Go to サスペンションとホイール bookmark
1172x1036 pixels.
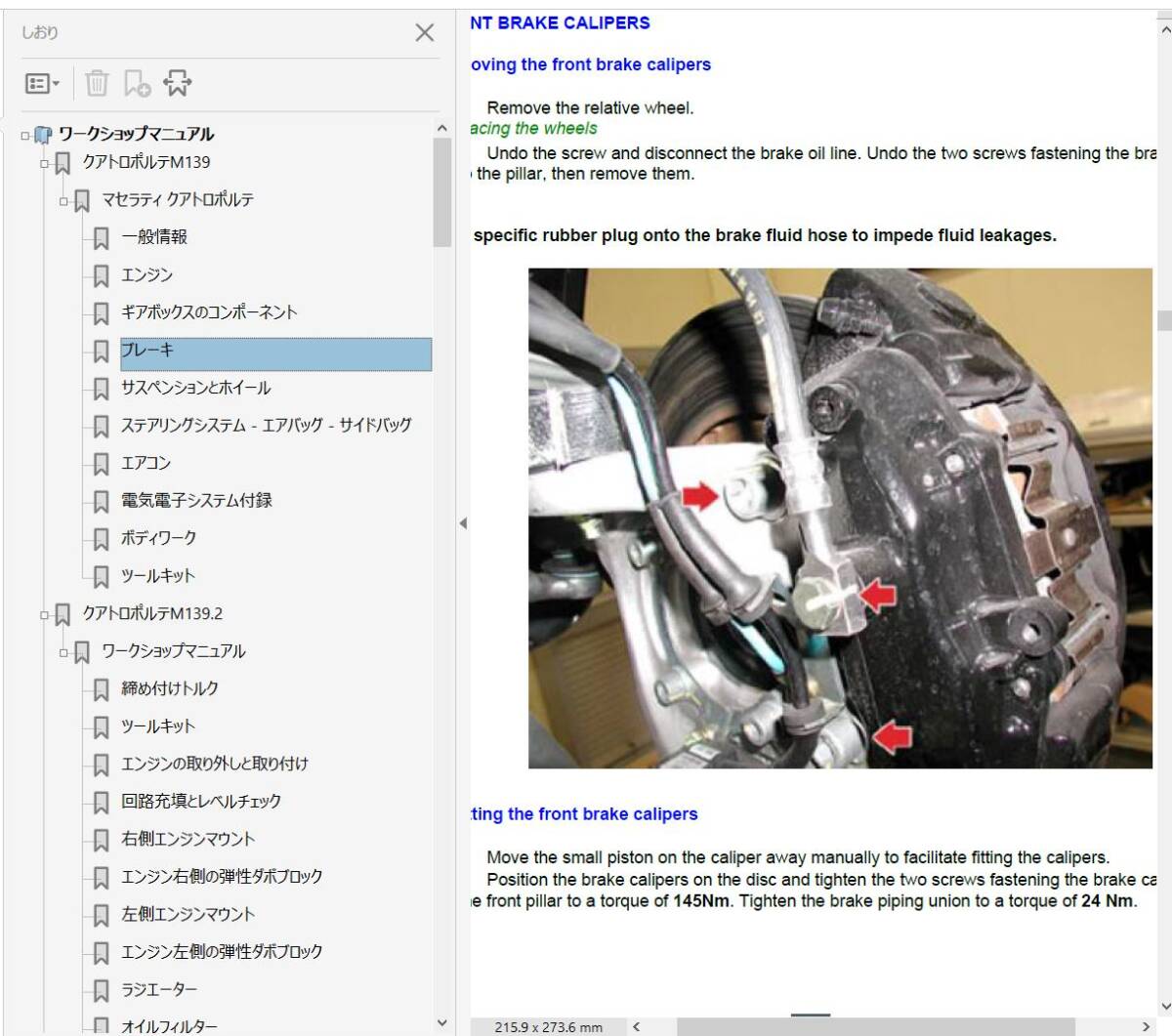coord(195,388)
